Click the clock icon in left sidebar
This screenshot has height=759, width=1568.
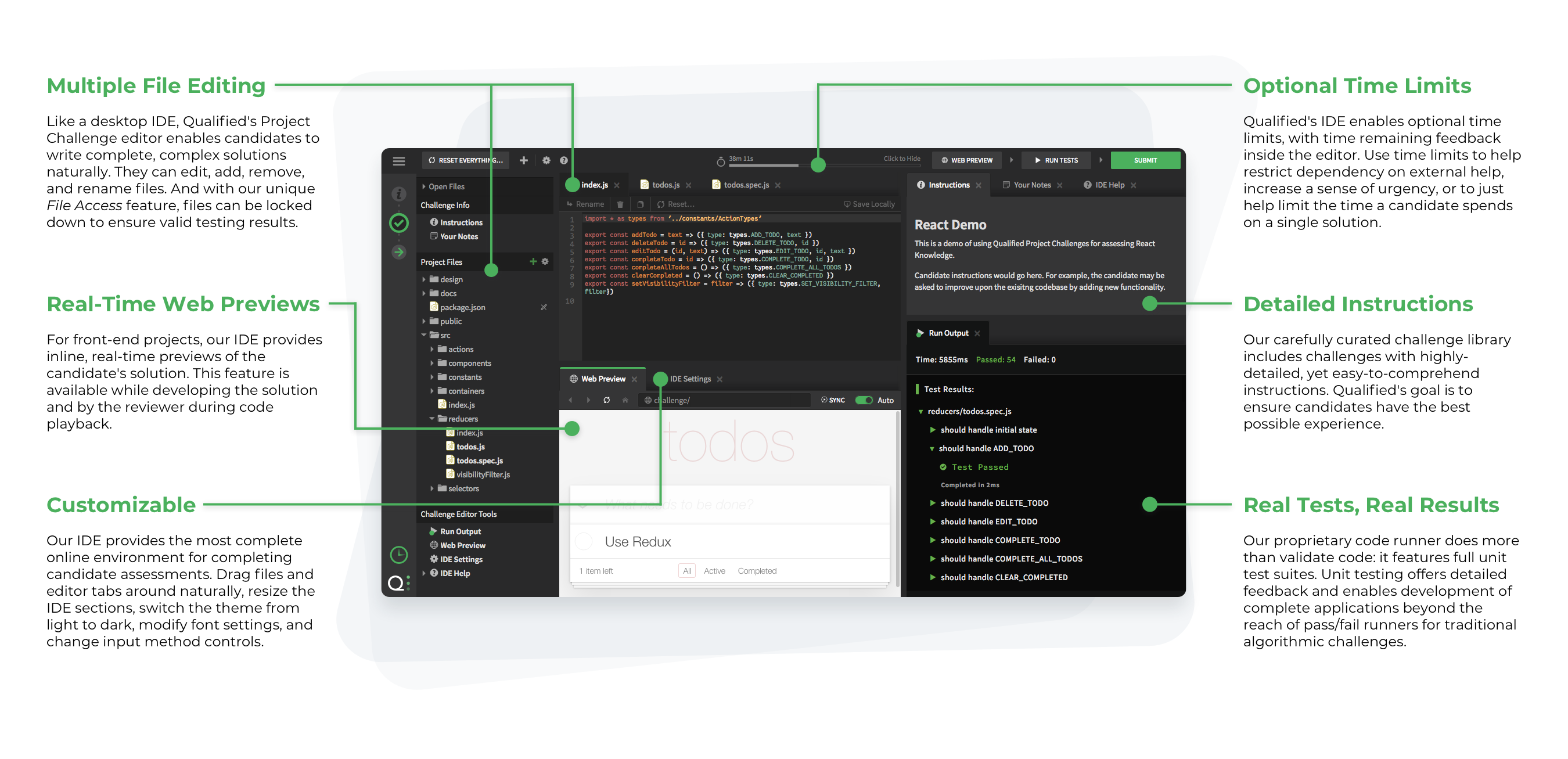click(x=399, y=555)
